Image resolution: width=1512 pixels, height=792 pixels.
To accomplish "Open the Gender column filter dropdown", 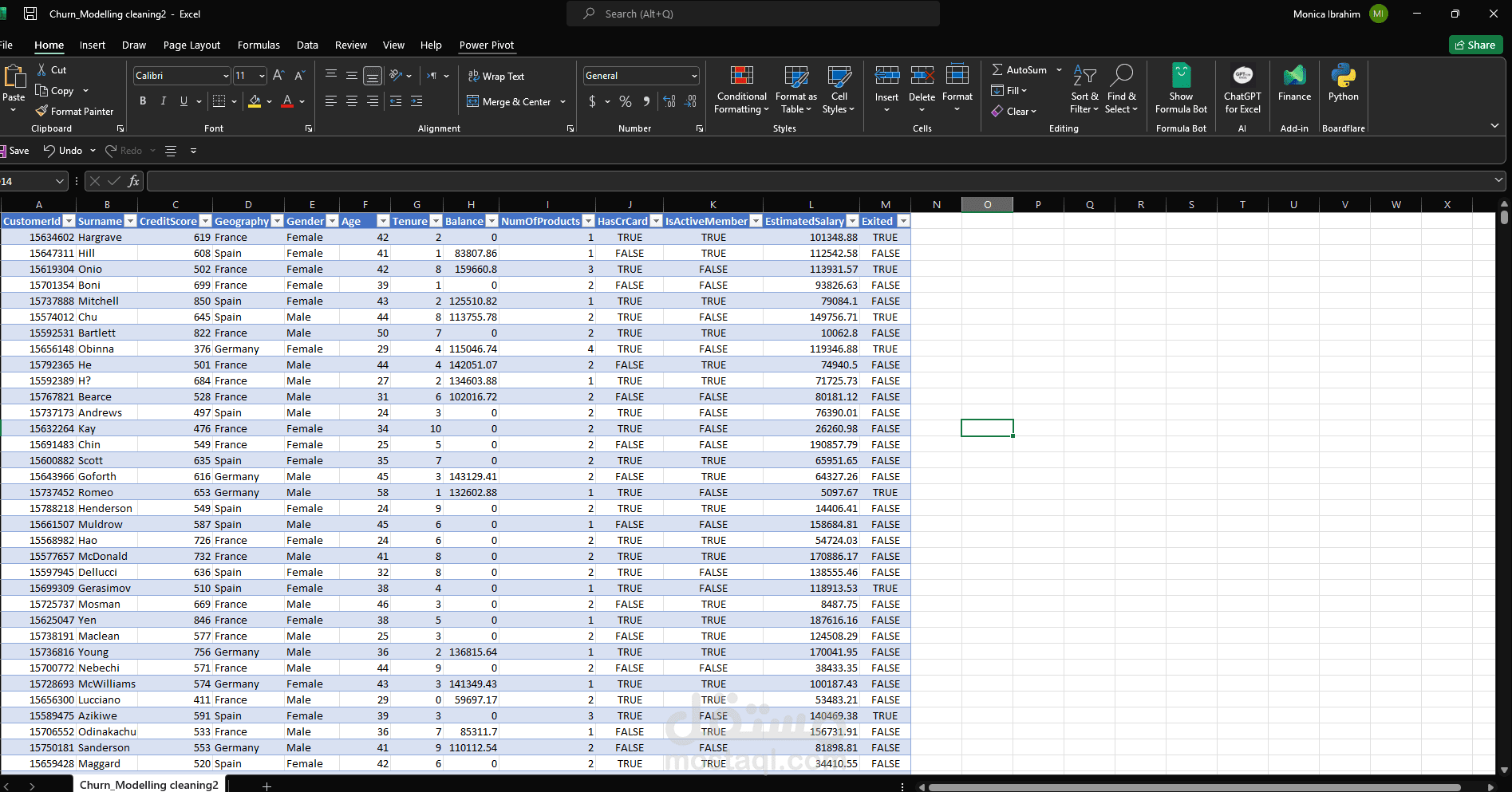I will pyautogui.click(x=333, y=221).
